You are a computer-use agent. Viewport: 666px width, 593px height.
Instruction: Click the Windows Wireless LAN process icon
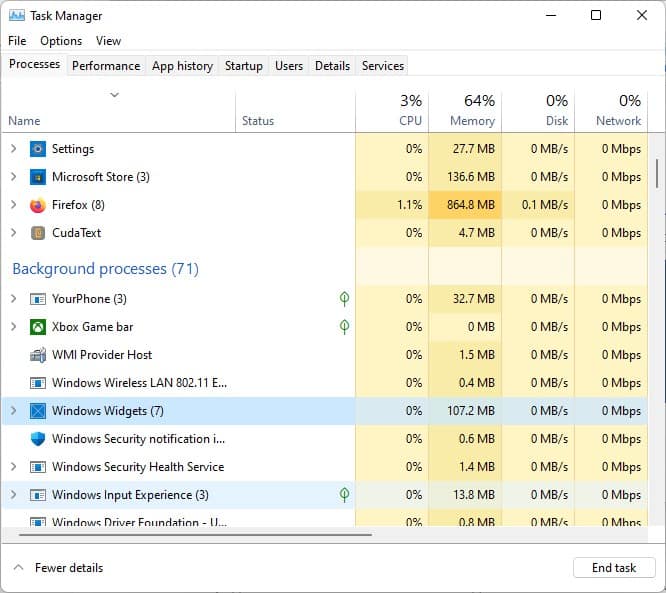pos(38,383)
